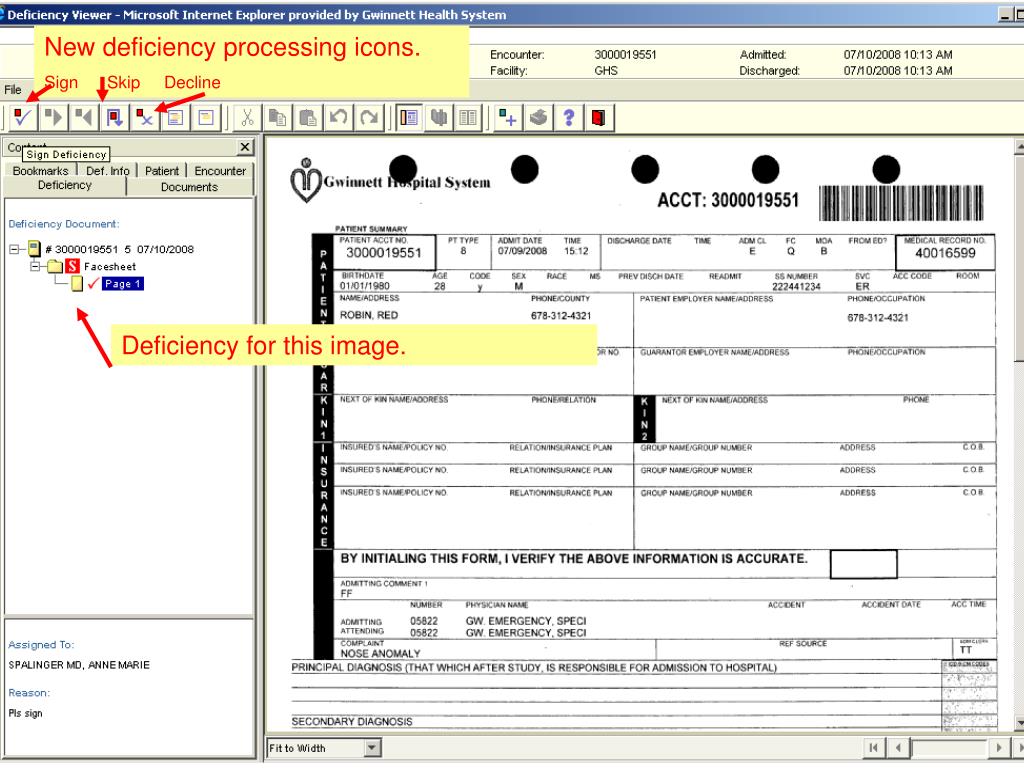The width and height of the screenshot is (1024, 768).
Task: Jump to the first page button
Action: (x=873, y=748)
